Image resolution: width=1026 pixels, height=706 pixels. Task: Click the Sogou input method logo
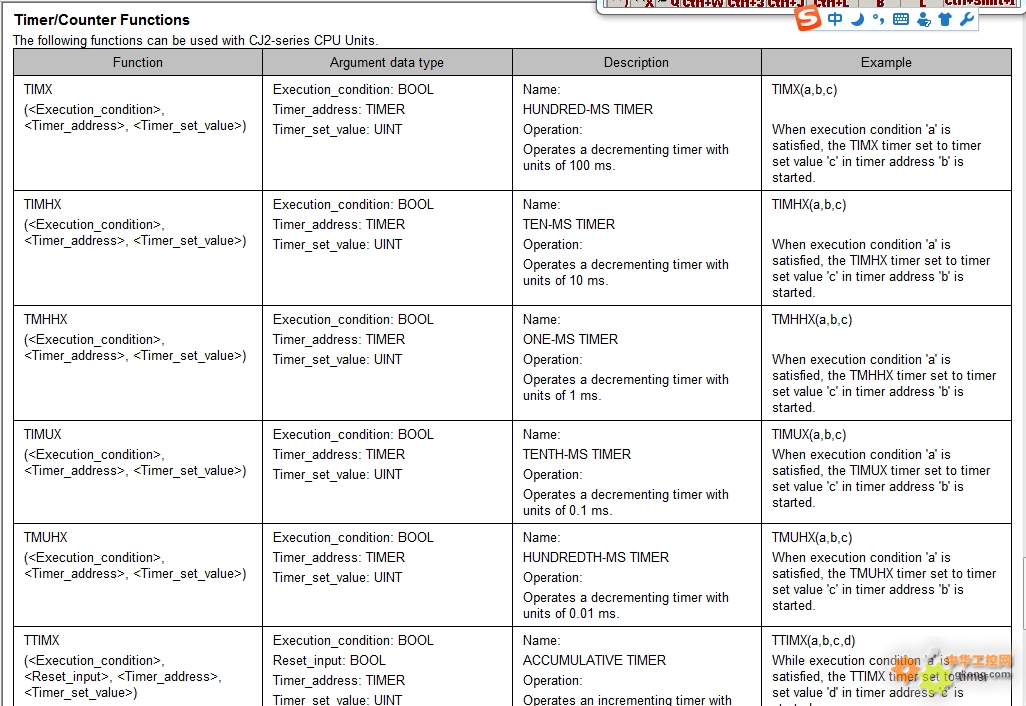808,18
